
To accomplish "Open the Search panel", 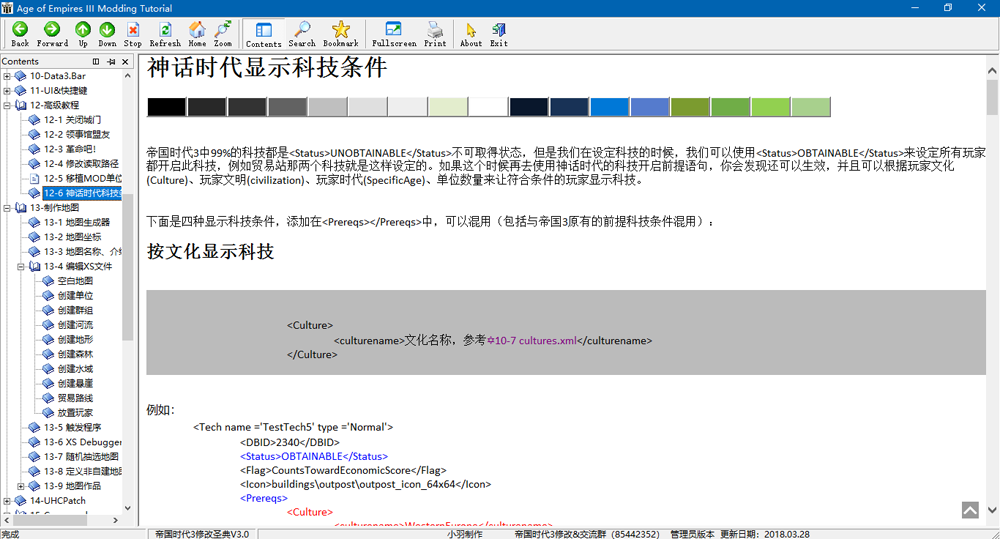I will (302, 34).
